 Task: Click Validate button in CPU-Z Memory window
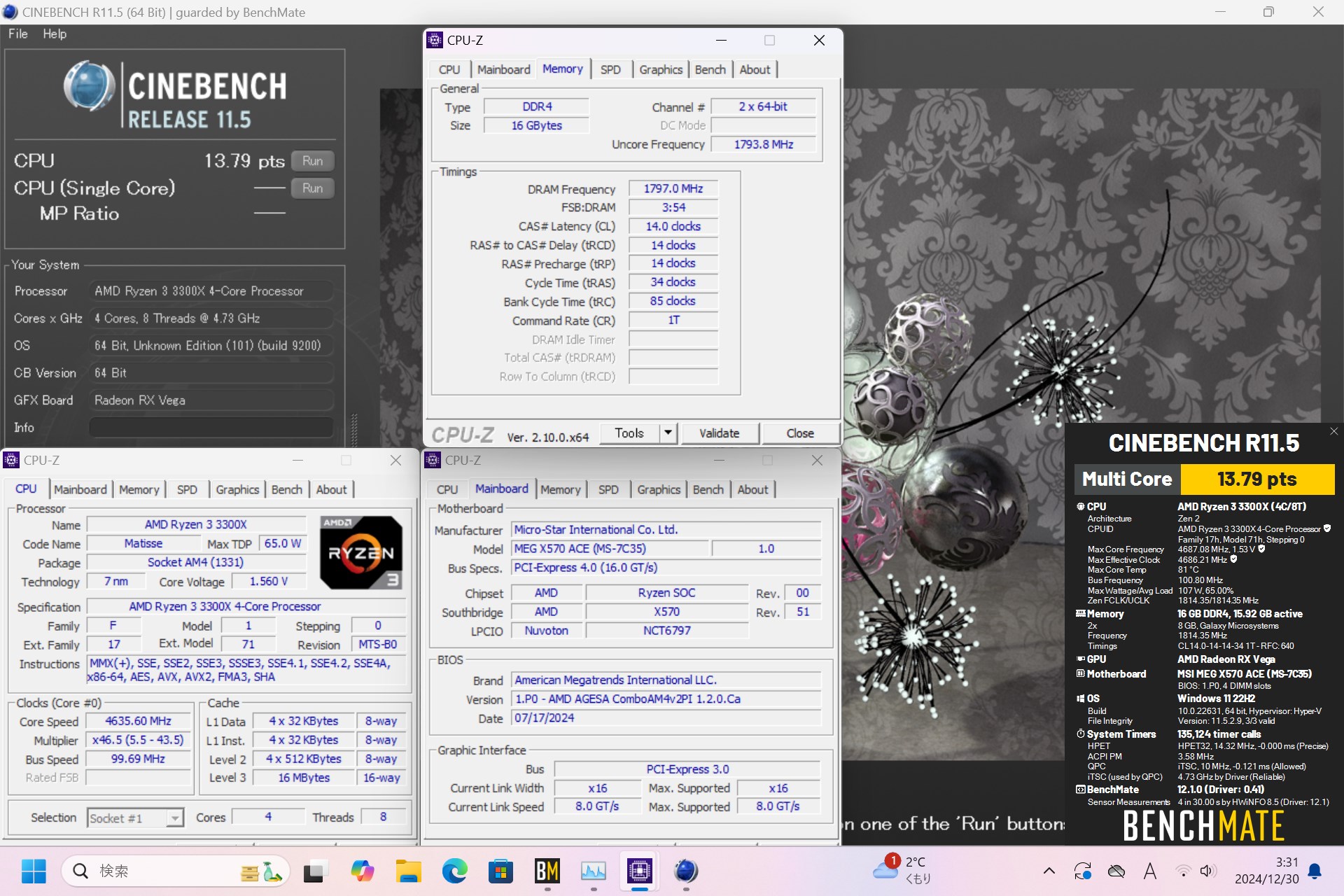[x=719, y=433]
